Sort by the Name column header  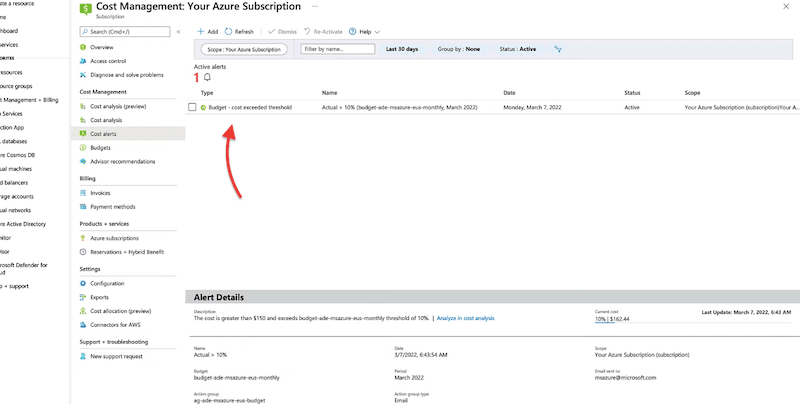(x=330, y=93)
